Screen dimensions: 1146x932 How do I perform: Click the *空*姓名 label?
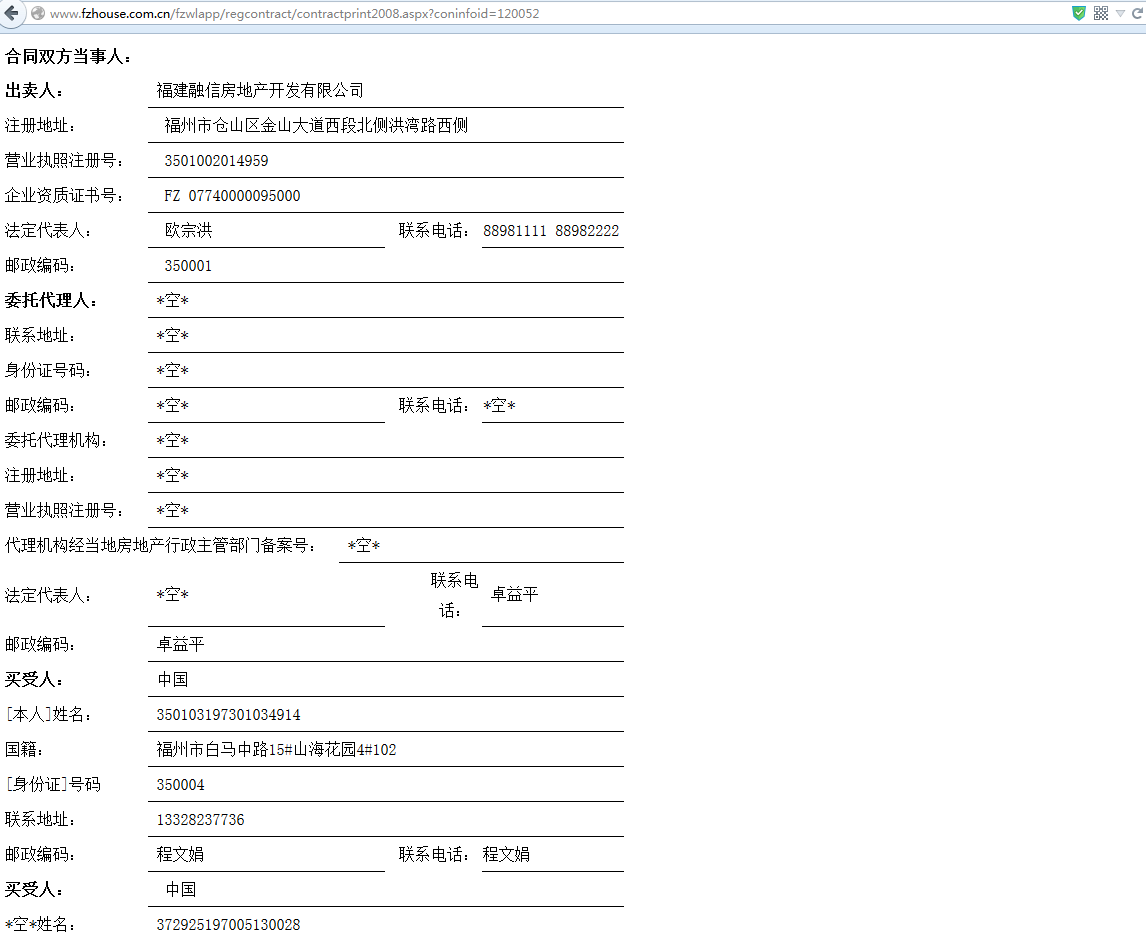click(x=40, y=925)
